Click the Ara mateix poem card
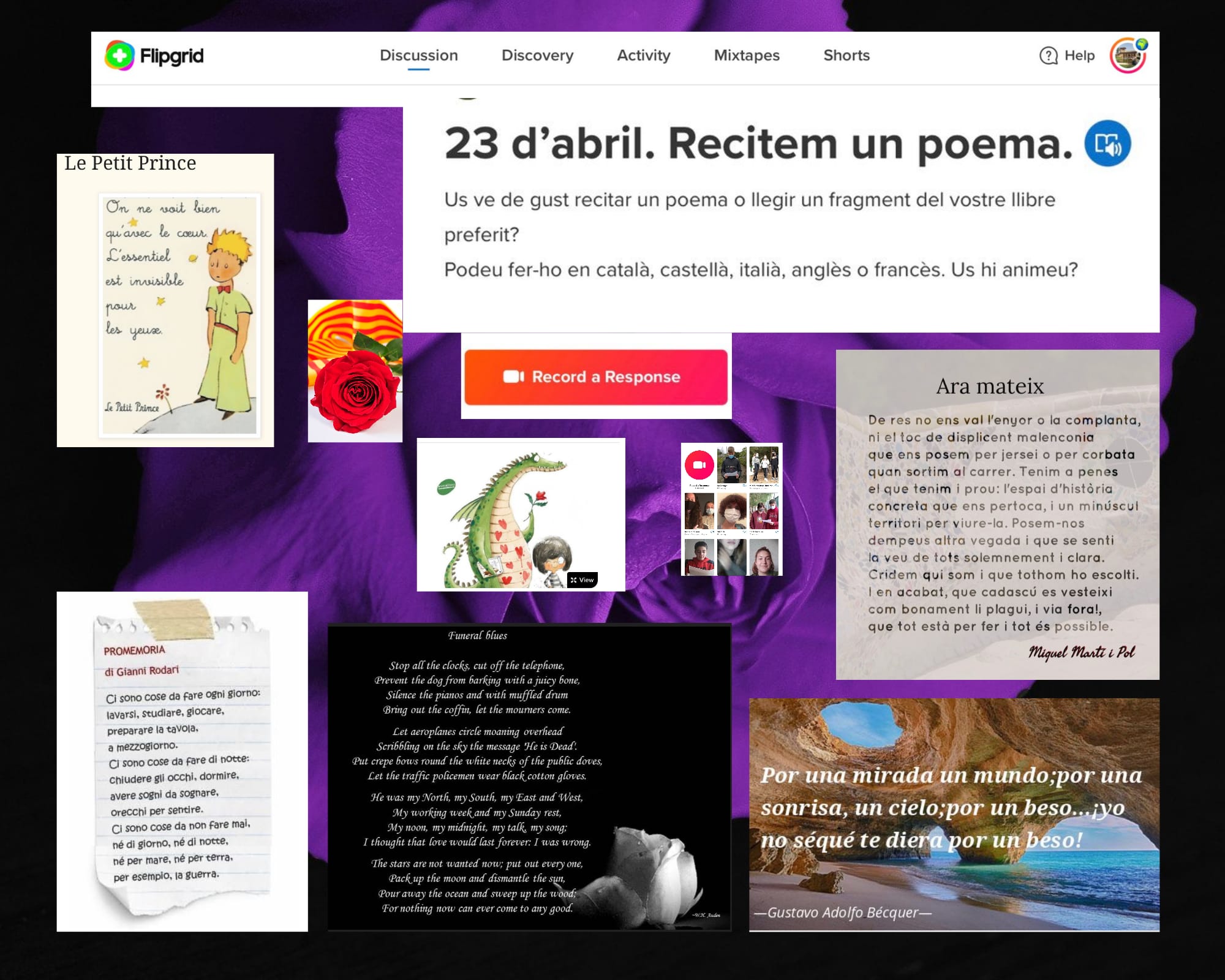 point(997,514)
